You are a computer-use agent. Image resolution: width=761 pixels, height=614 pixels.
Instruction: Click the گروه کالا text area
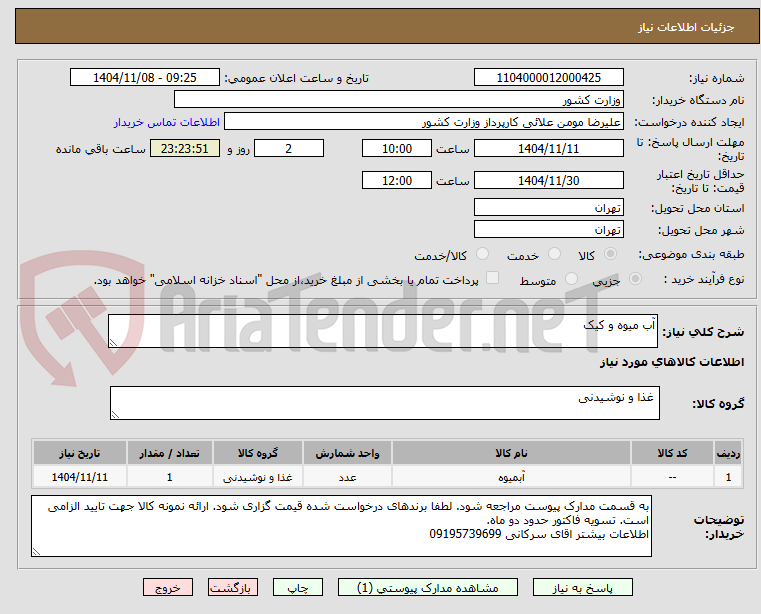385,403
